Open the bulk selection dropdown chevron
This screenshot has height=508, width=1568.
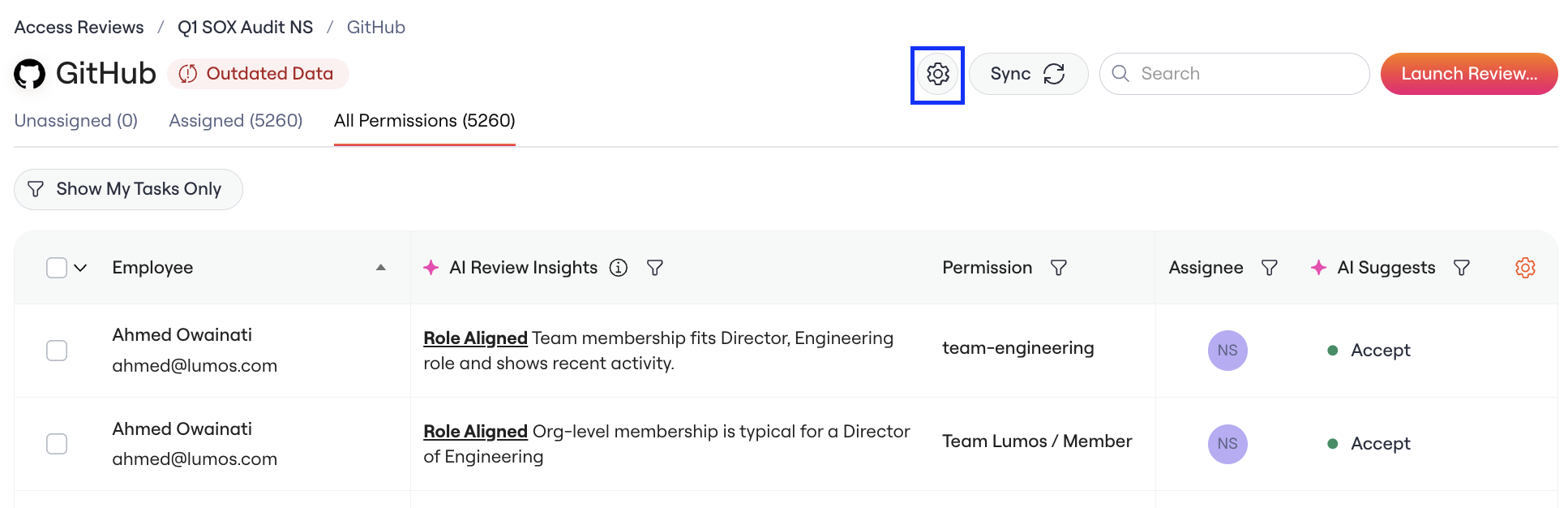pos(80,268)
